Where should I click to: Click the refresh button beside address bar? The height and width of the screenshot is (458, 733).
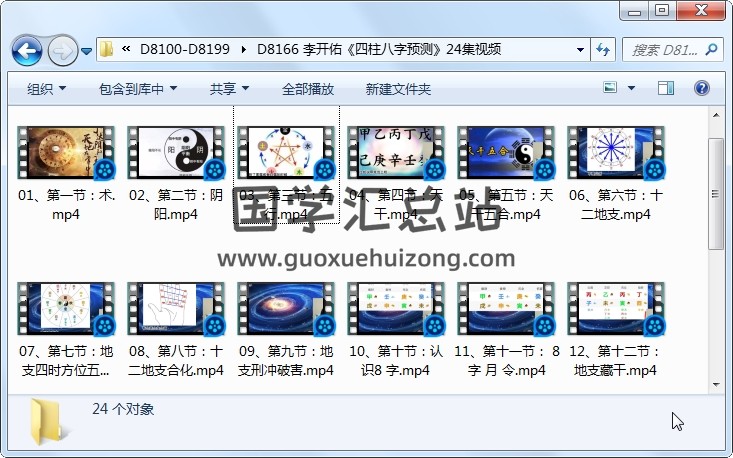tap(604, 49)
